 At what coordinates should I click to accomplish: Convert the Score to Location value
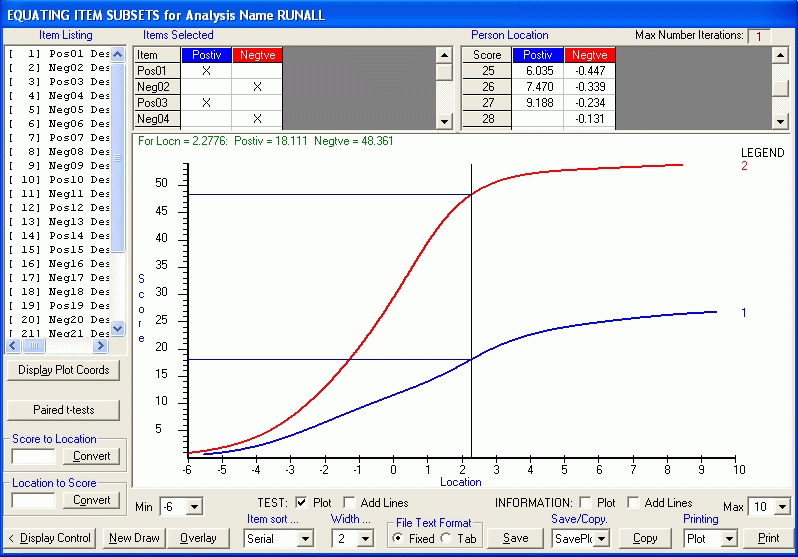93,456
